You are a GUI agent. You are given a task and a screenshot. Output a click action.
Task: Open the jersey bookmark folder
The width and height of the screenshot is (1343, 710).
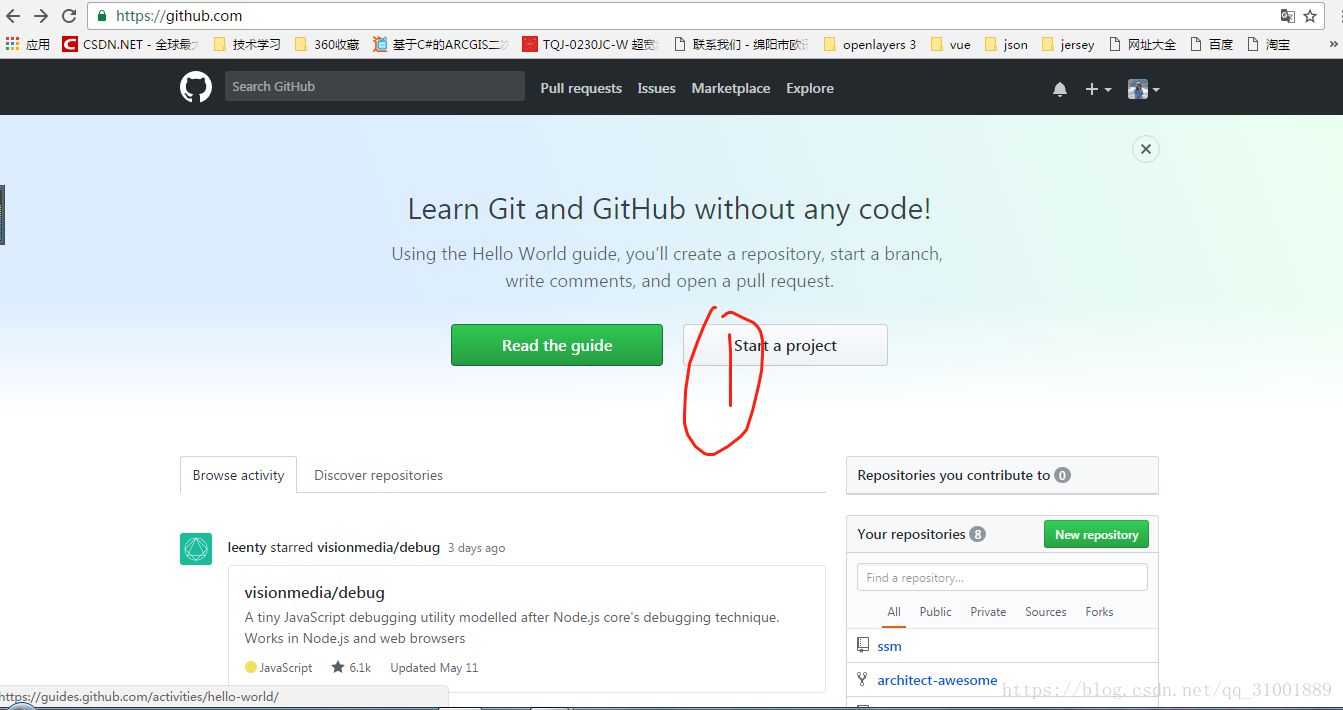(x=1068, y=44)
